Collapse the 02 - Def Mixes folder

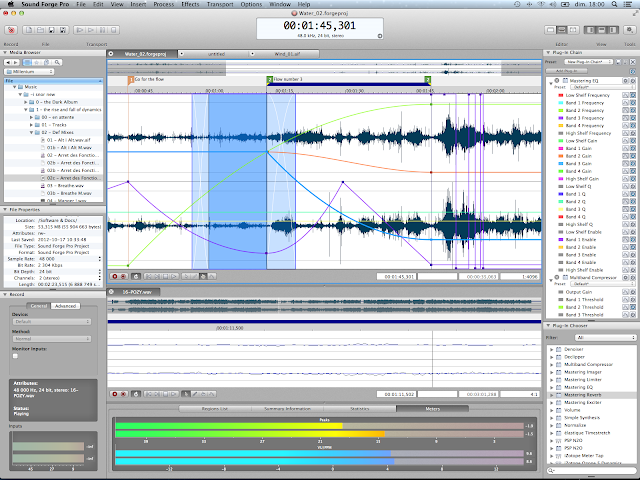pyautogui.click(x=31, y=133)
